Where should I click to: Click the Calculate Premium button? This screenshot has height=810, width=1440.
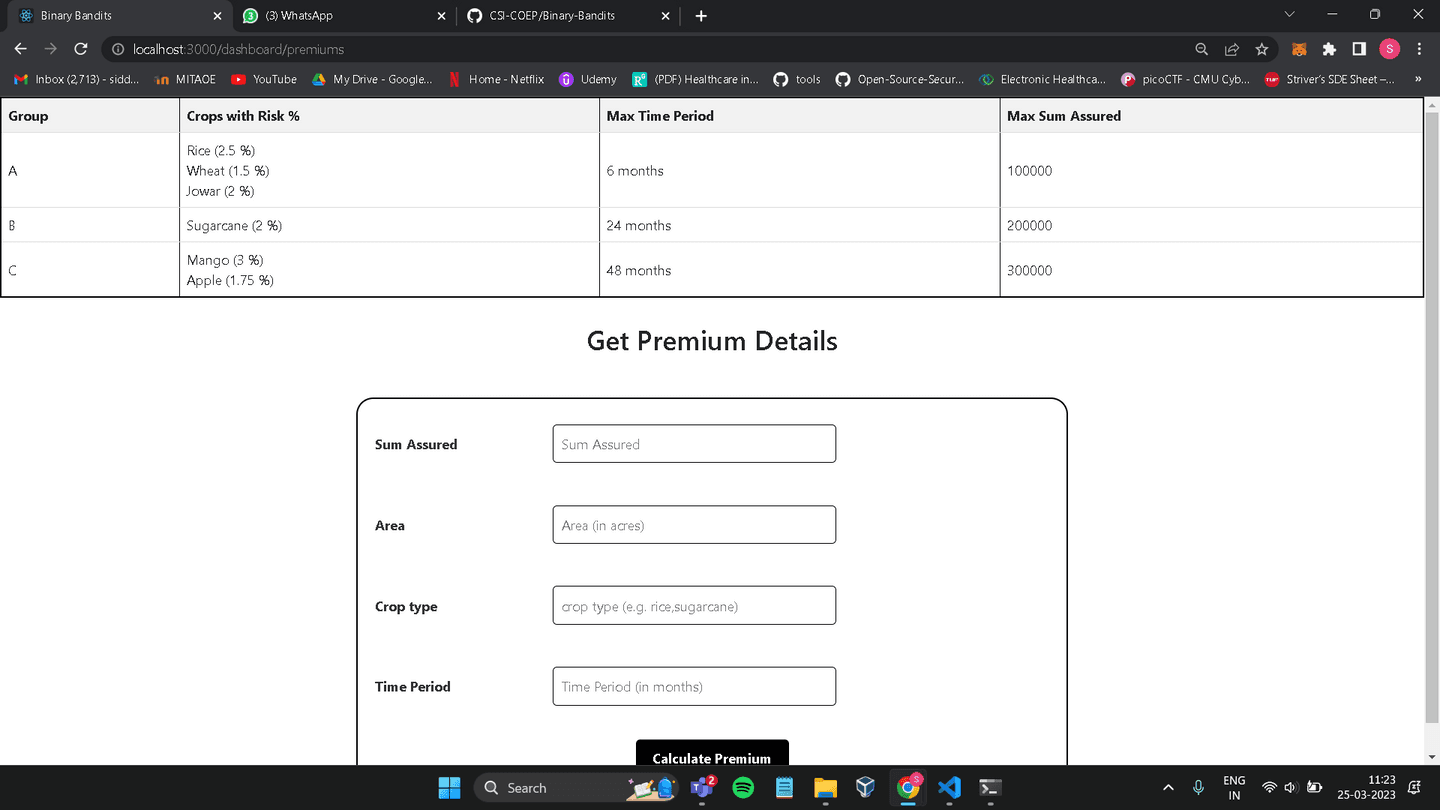(x=712, y=754)
